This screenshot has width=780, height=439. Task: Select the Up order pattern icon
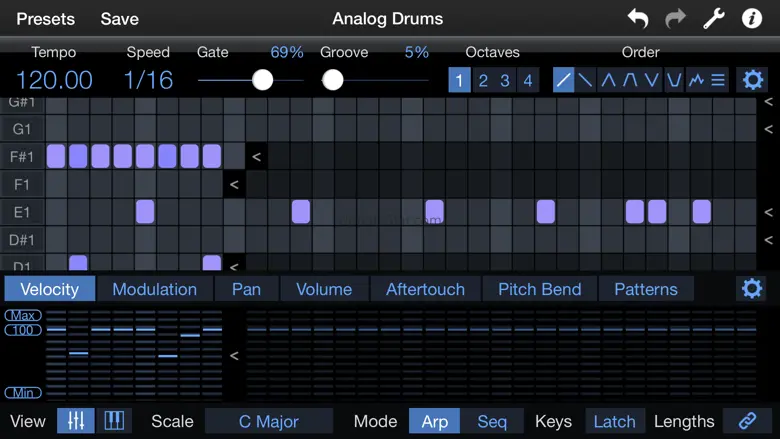coord(563,80)
